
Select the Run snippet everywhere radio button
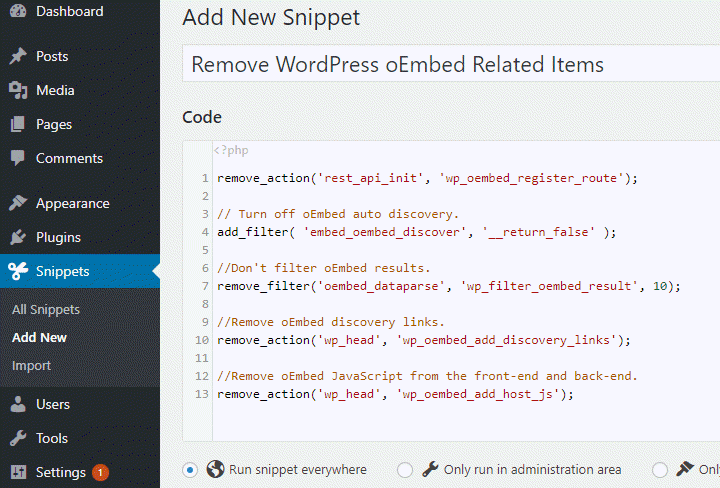click(190, 470)
